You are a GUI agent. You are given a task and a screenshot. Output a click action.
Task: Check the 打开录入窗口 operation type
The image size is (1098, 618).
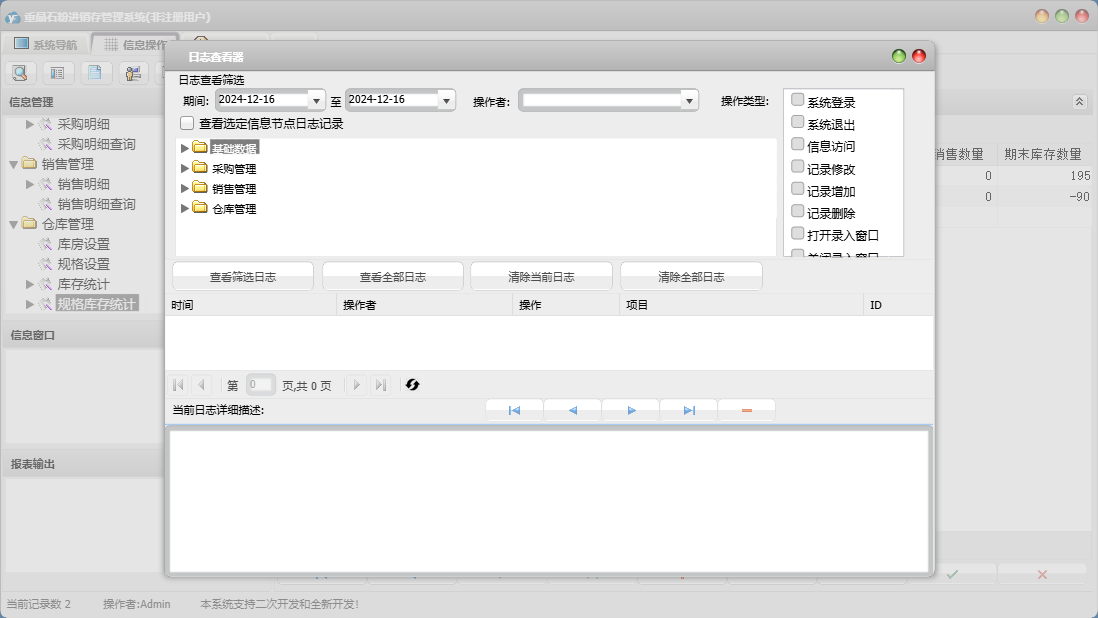click(798, 233)
